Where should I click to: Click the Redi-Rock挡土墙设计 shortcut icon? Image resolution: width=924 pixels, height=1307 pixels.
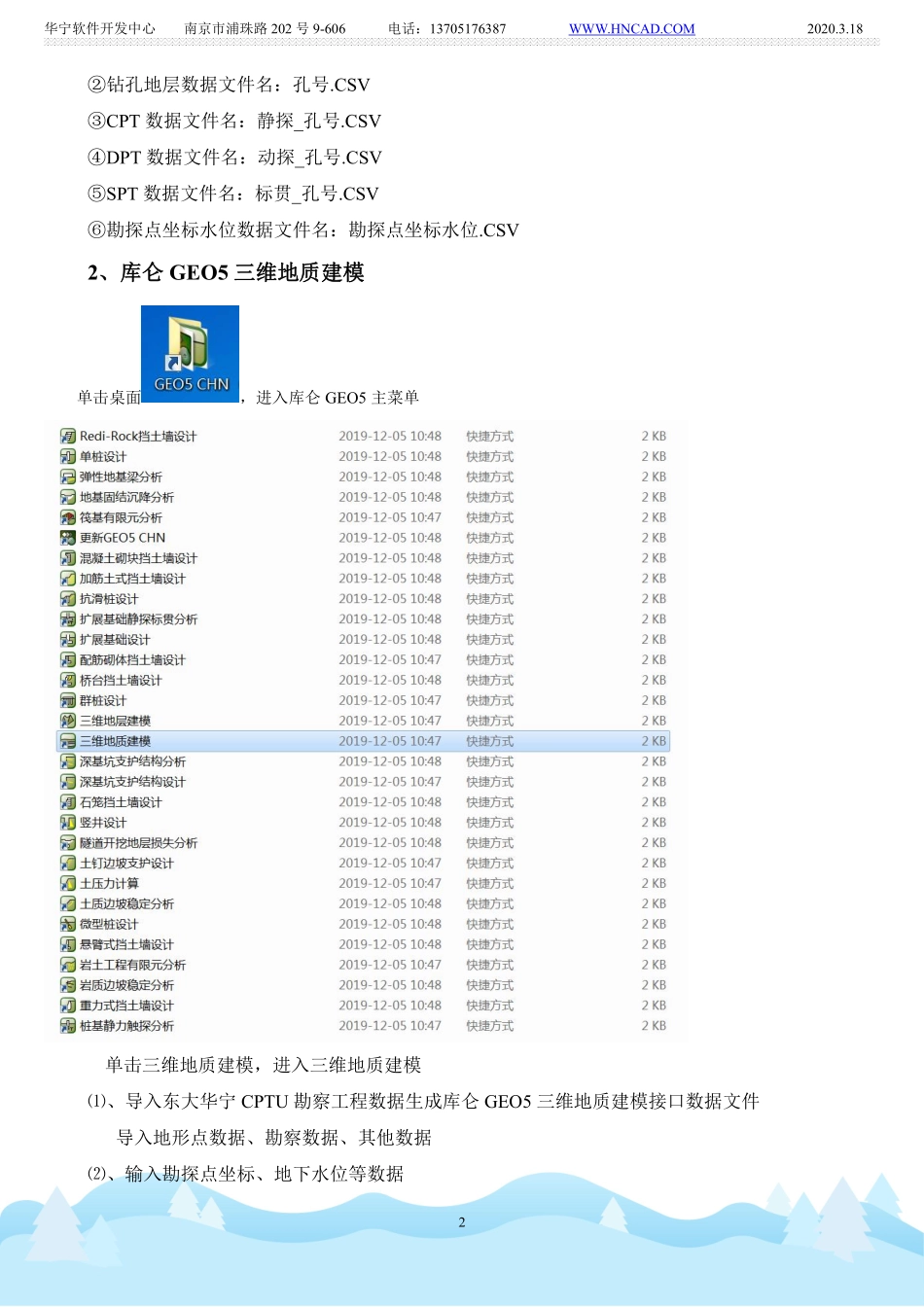(x=68, y=437)
